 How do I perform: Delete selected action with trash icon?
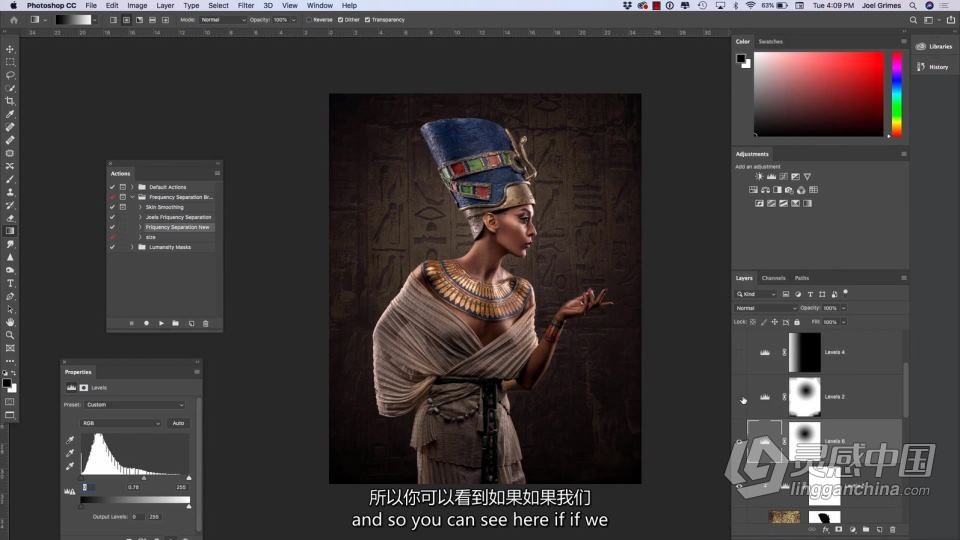[206, 323]
